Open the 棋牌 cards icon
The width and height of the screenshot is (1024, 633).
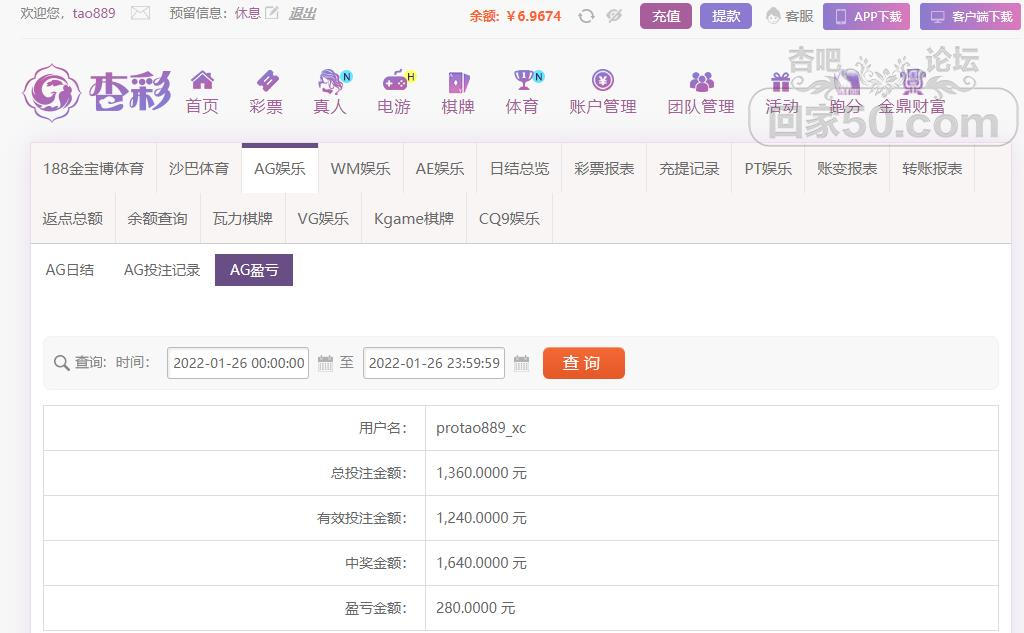coord(458,82)
